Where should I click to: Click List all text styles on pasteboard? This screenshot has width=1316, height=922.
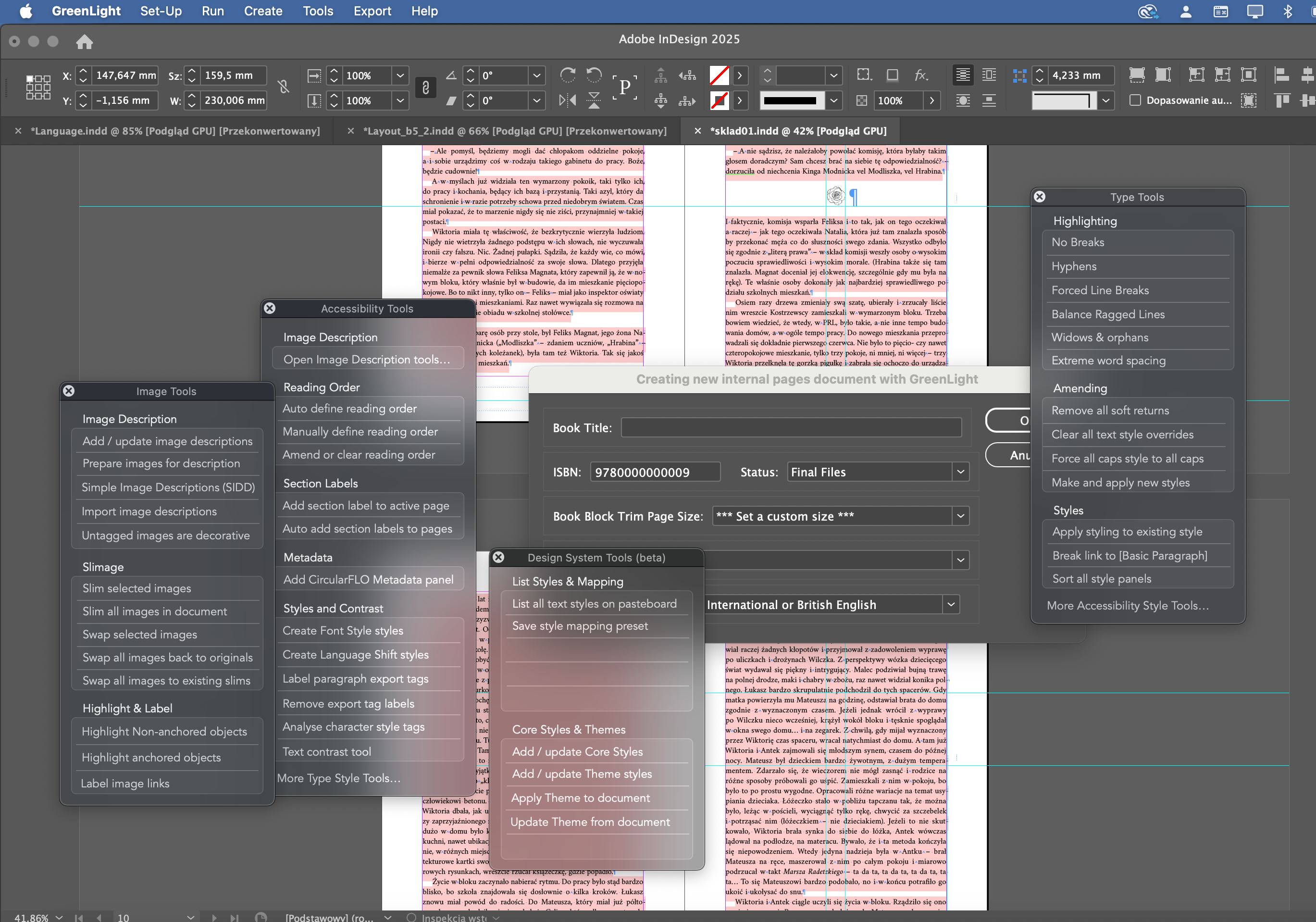point(595,603)
